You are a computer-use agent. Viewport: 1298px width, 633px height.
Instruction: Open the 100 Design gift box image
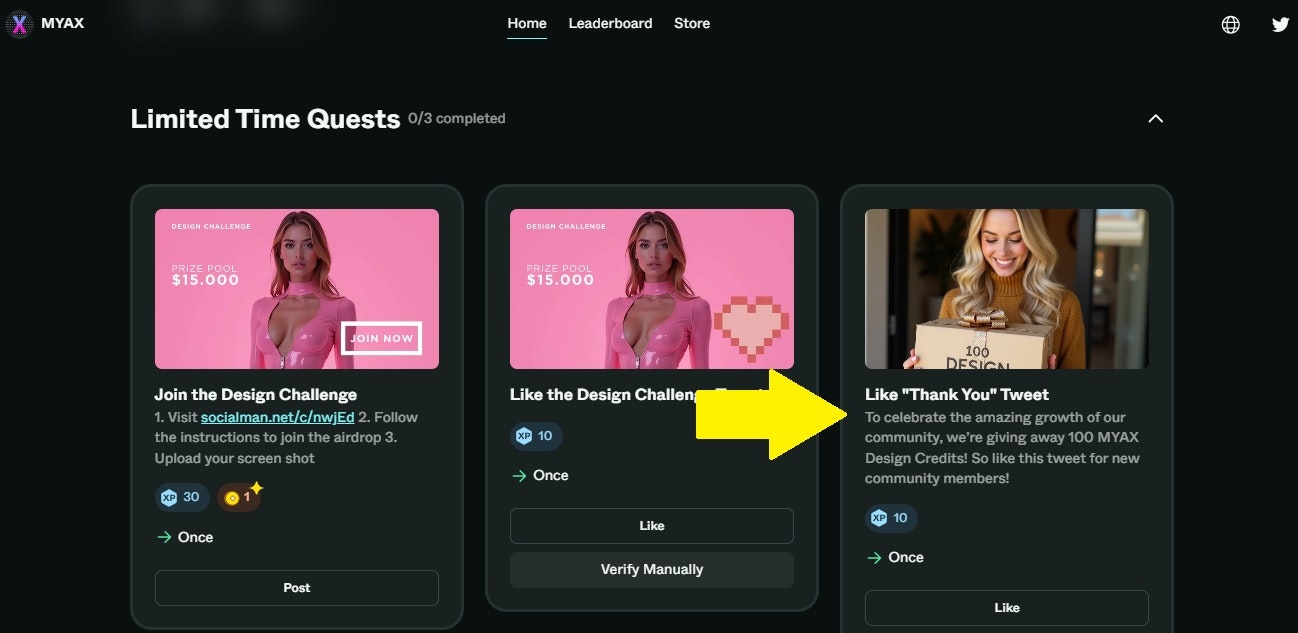(x=1007, y=289)
